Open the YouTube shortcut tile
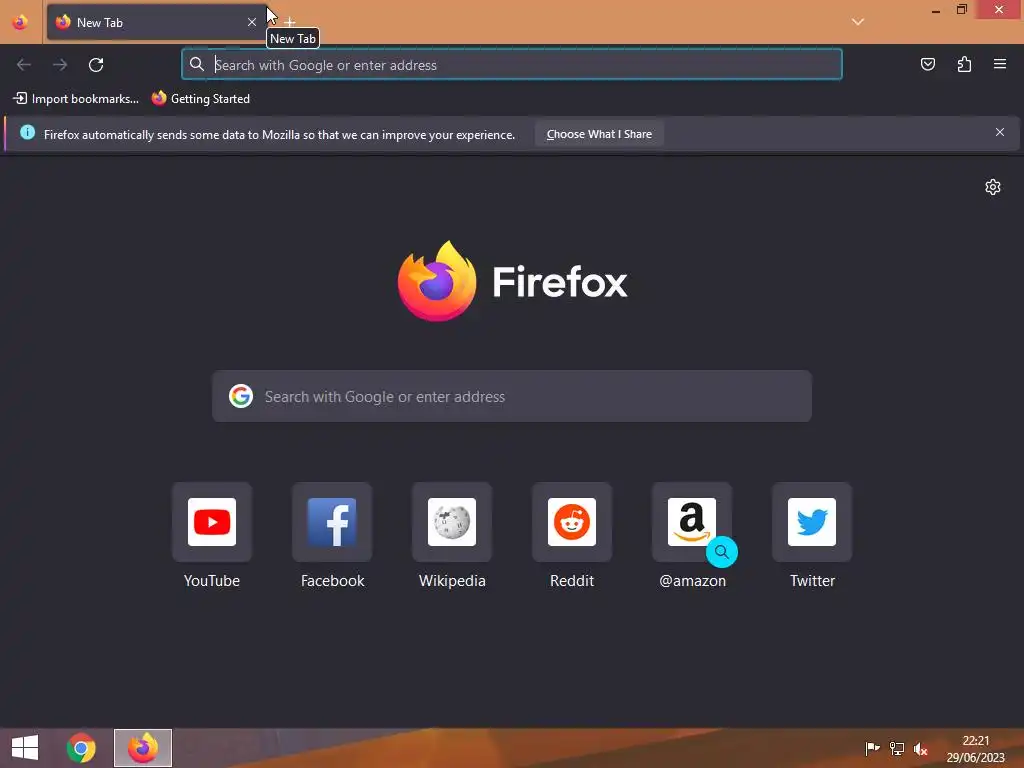The height and width of the screenshot is (768, 1024). tap(212, 522)
